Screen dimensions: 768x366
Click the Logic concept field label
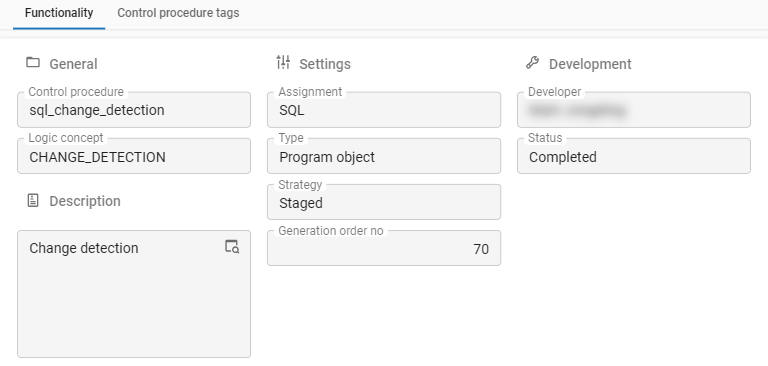point(66,138)
